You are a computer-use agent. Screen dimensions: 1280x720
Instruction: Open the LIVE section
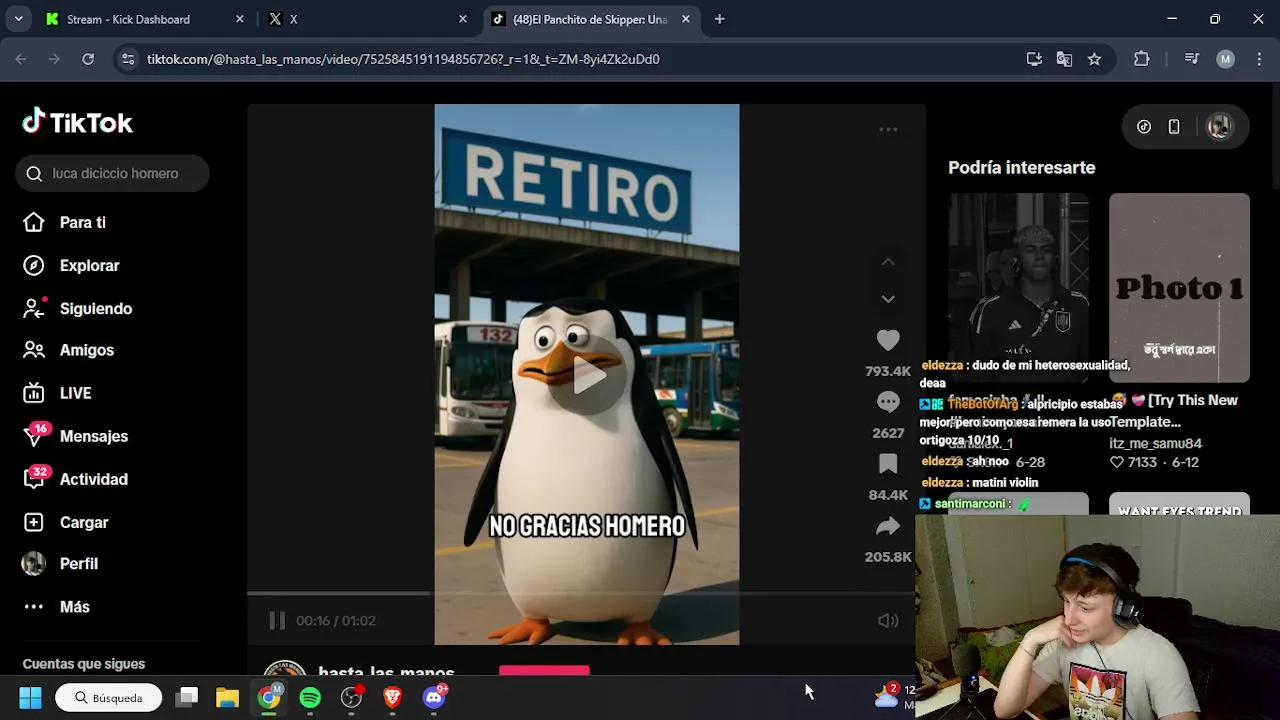click(57, 393)
